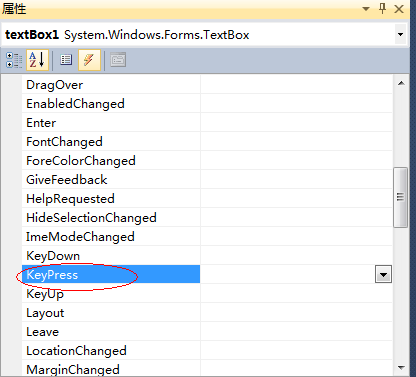Click the Leave event value field
This screenshot has height=377, width=416.
pyautogui.click(x=297, y=332)
